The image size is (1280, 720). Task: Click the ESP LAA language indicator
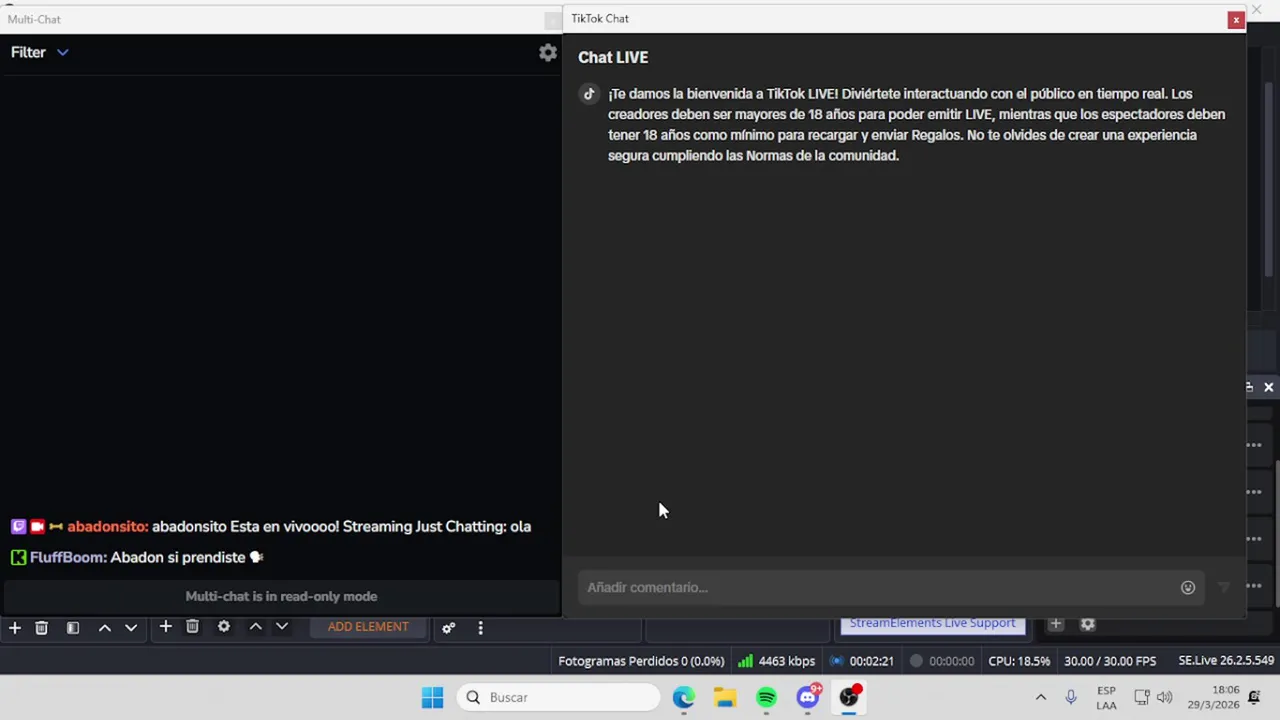pyautogui.click(x=1106, y=698)
